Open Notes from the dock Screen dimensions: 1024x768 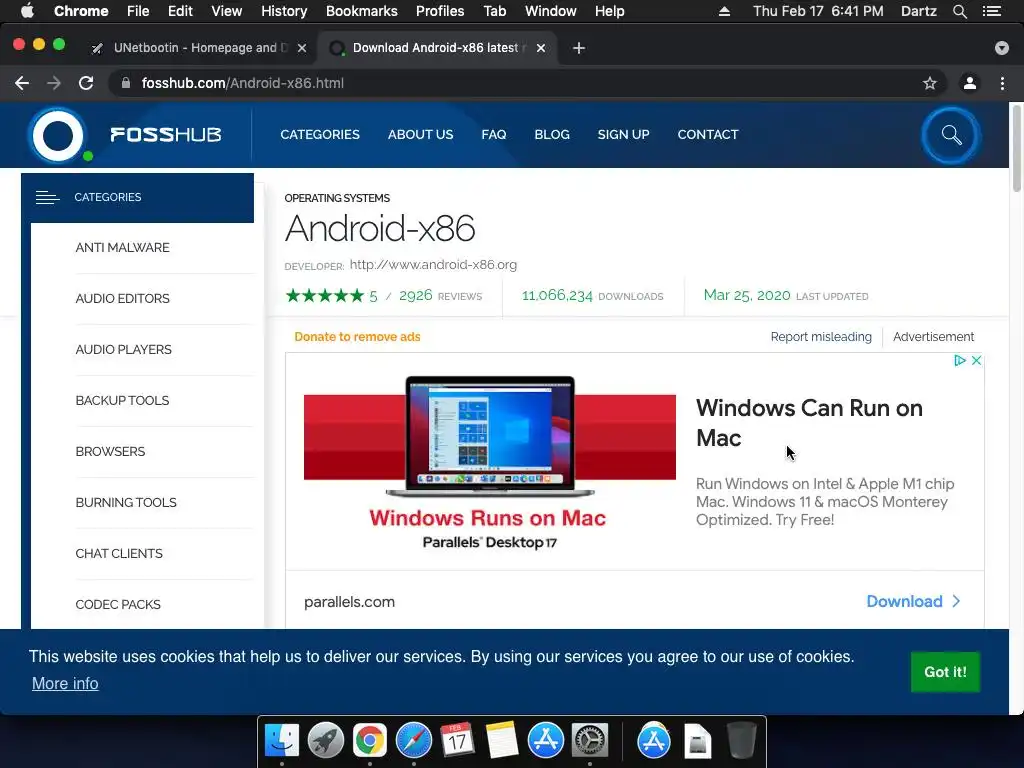tap(502, 741)
